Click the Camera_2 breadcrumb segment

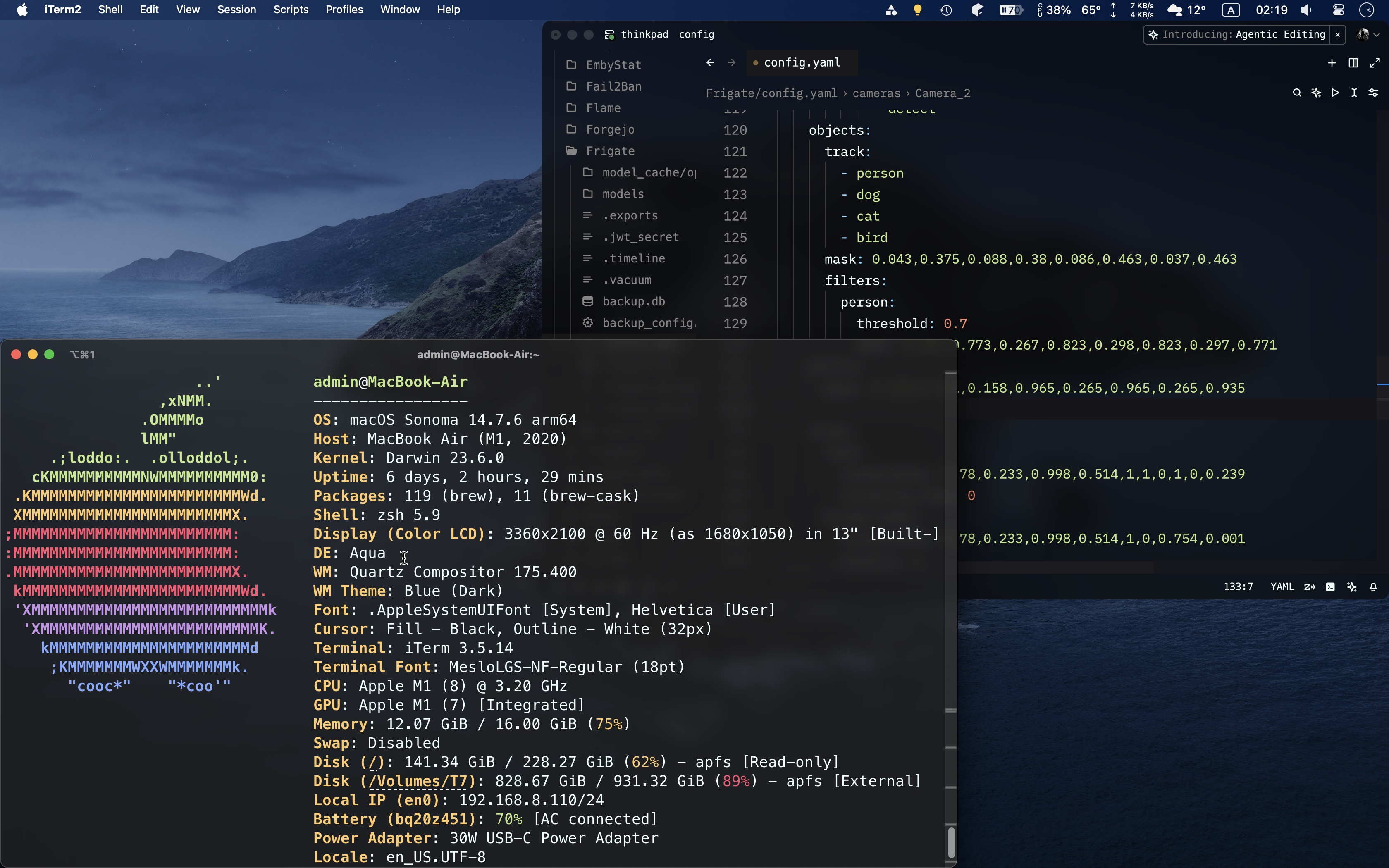click(x=943, y=93)
